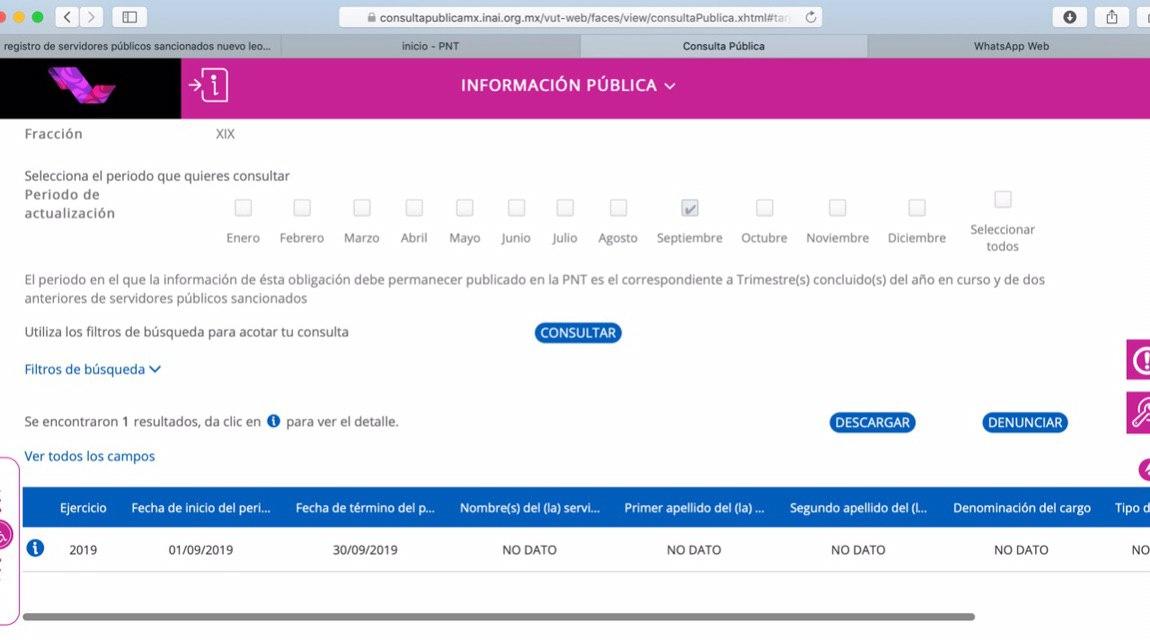Show the Safari sidebar
1150x640 pixels.
coord(130,17)
